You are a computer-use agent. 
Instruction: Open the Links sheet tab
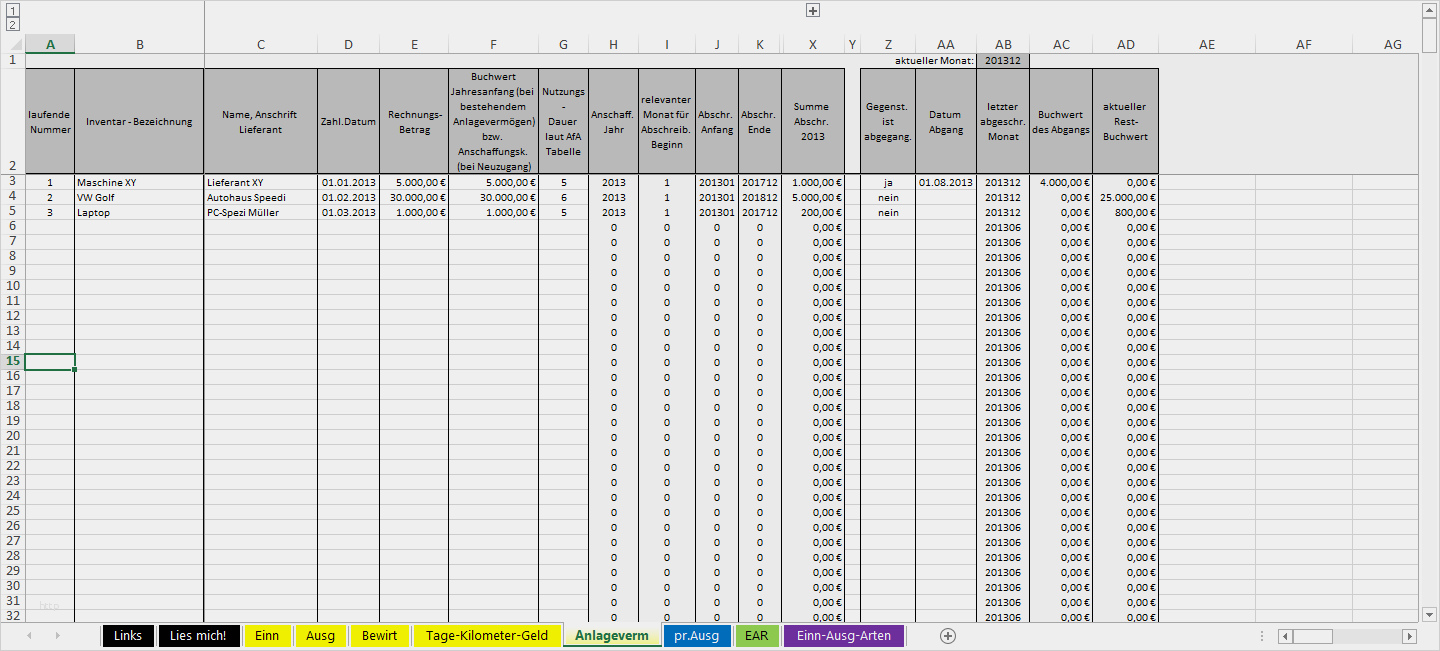click(x=128, y=636)
